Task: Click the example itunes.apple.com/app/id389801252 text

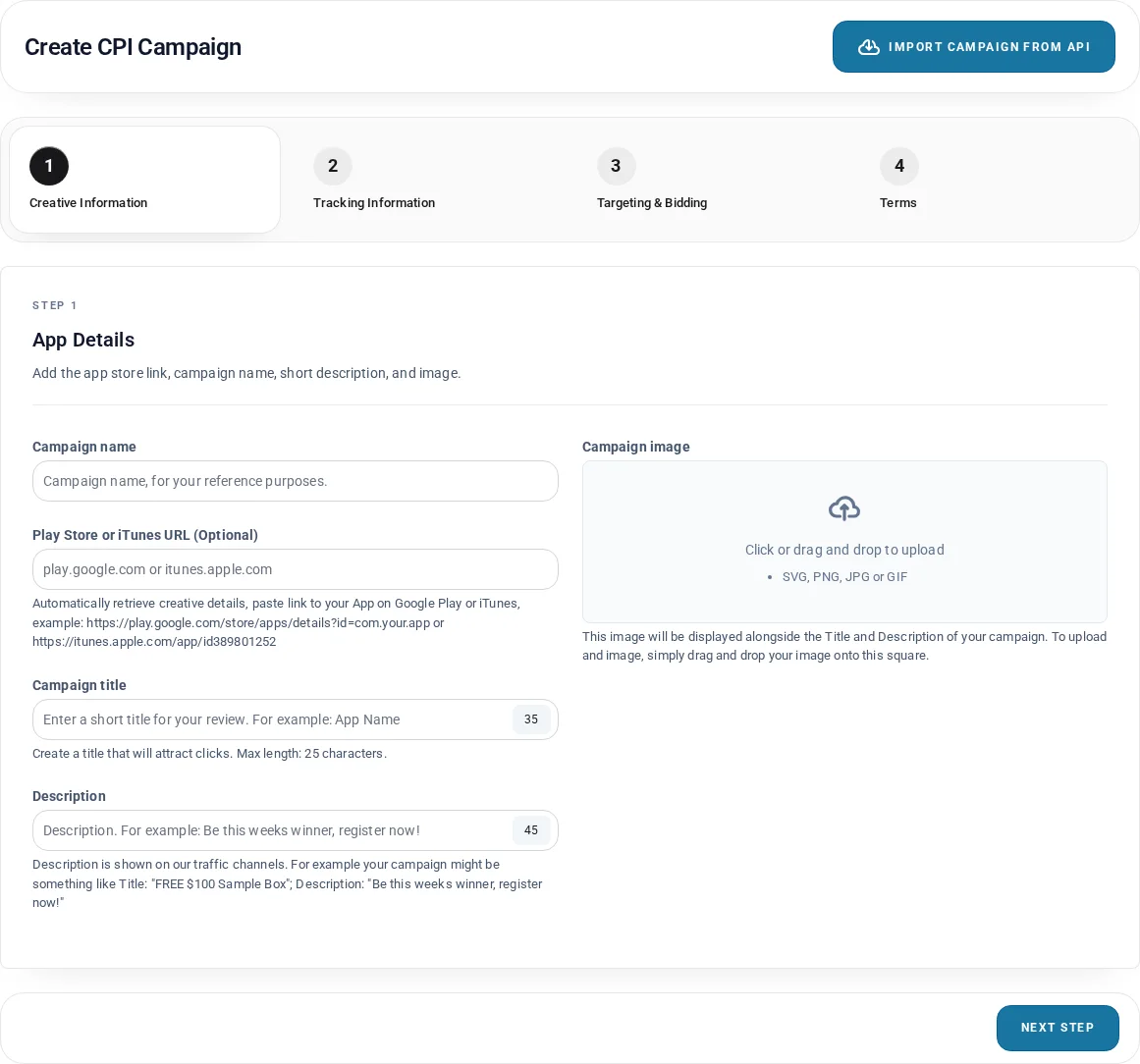Action: point(154,642)
